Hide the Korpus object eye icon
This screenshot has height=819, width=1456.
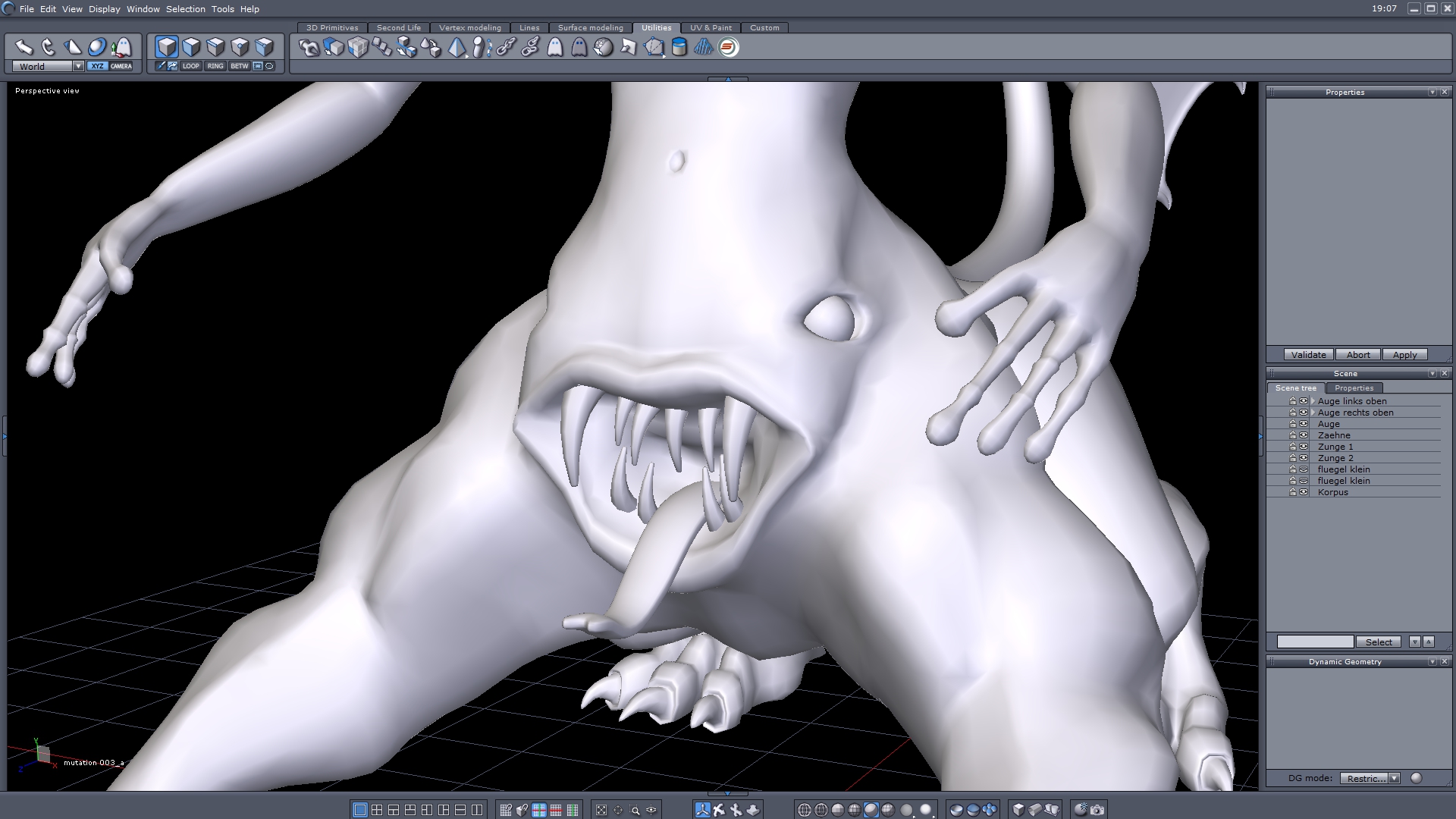(x=1304, y=492)
